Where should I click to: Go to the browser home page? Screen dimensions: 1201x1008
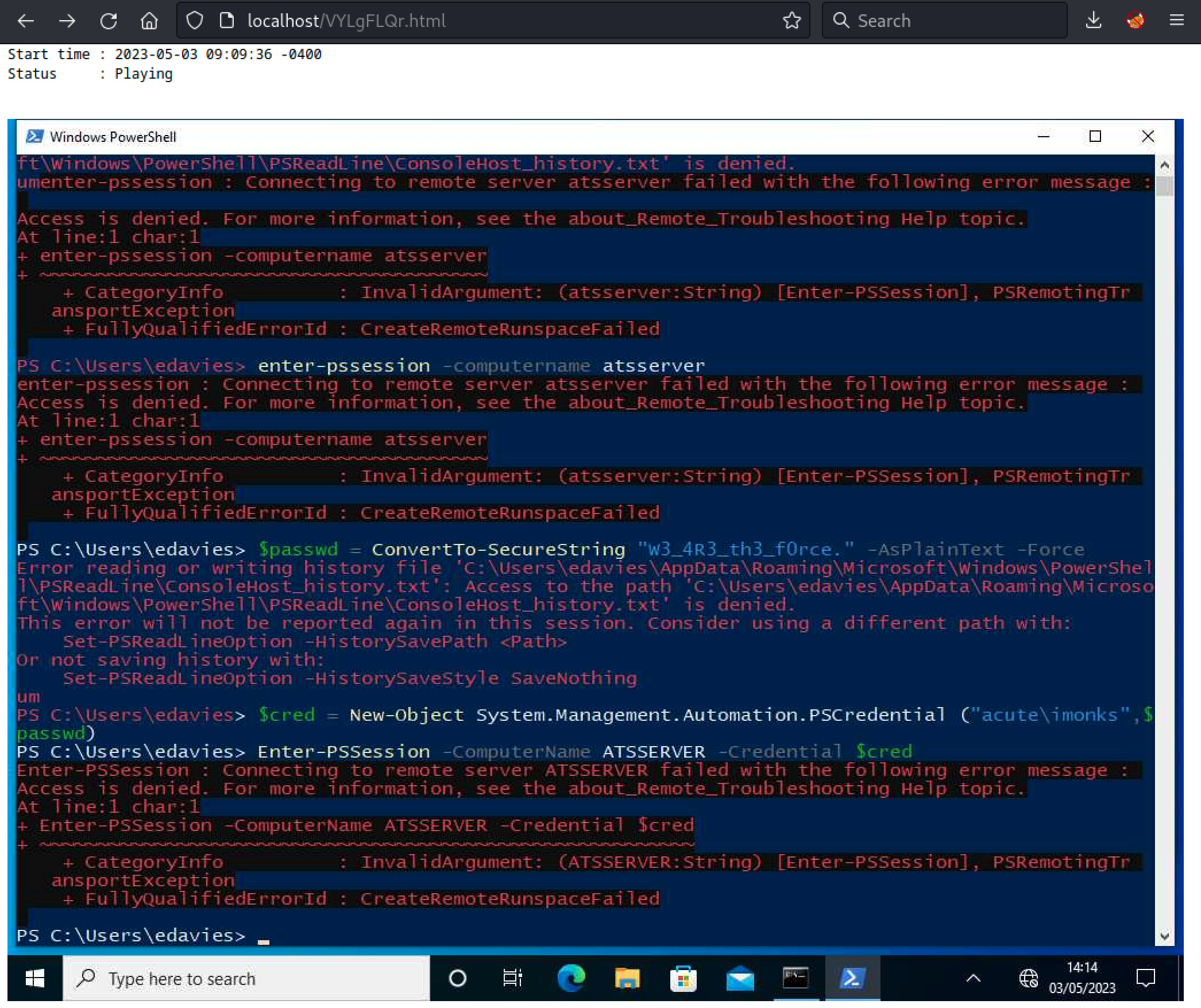click(x=149, y=21)
